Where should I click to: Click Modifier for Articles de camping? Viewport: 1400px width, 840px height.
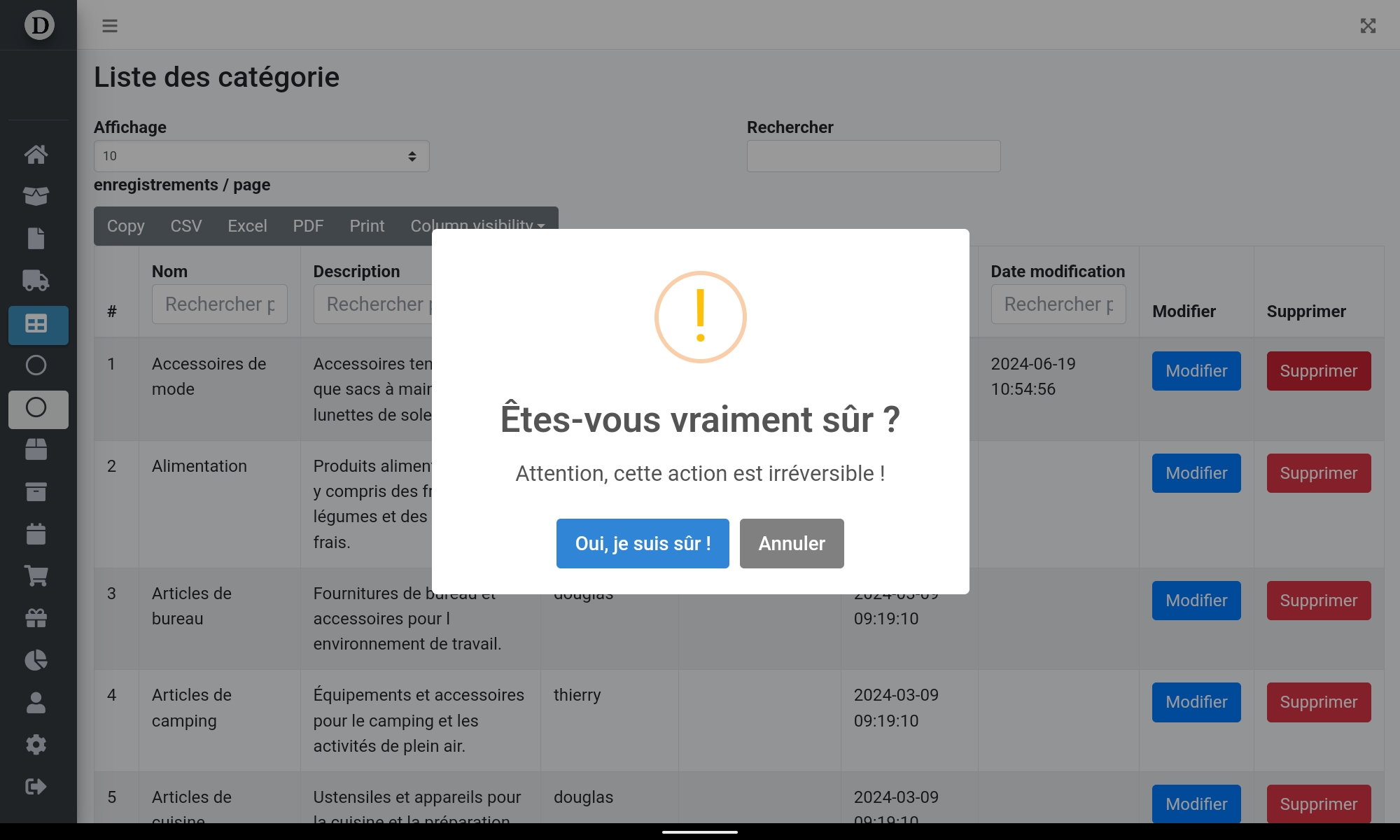tap(1196, 702)
